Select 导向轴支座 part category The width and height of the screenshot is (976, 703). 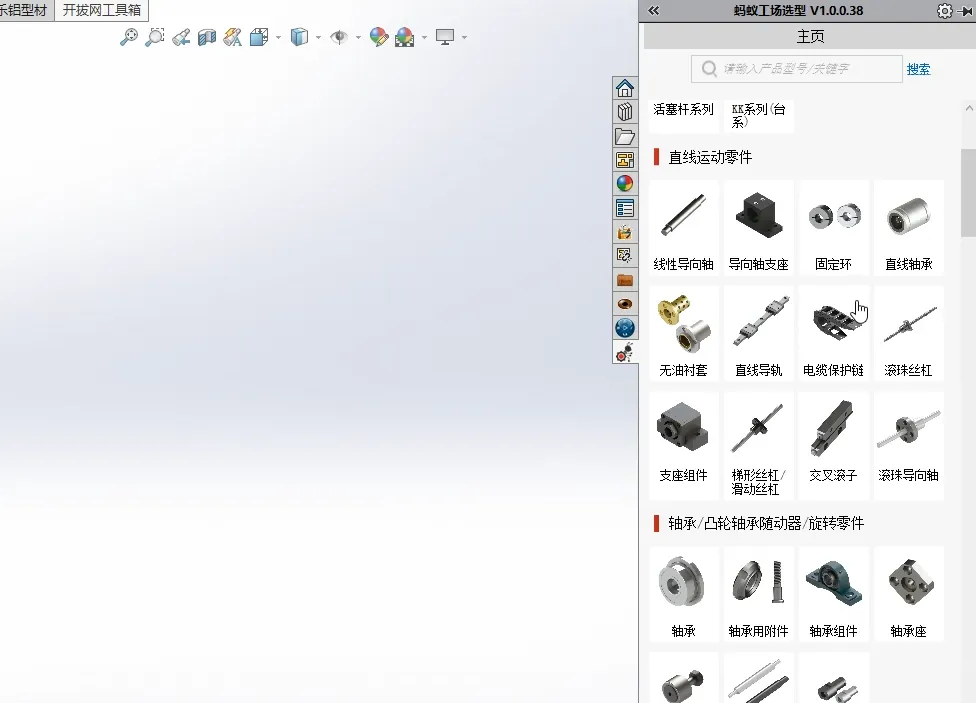[759, 227]
